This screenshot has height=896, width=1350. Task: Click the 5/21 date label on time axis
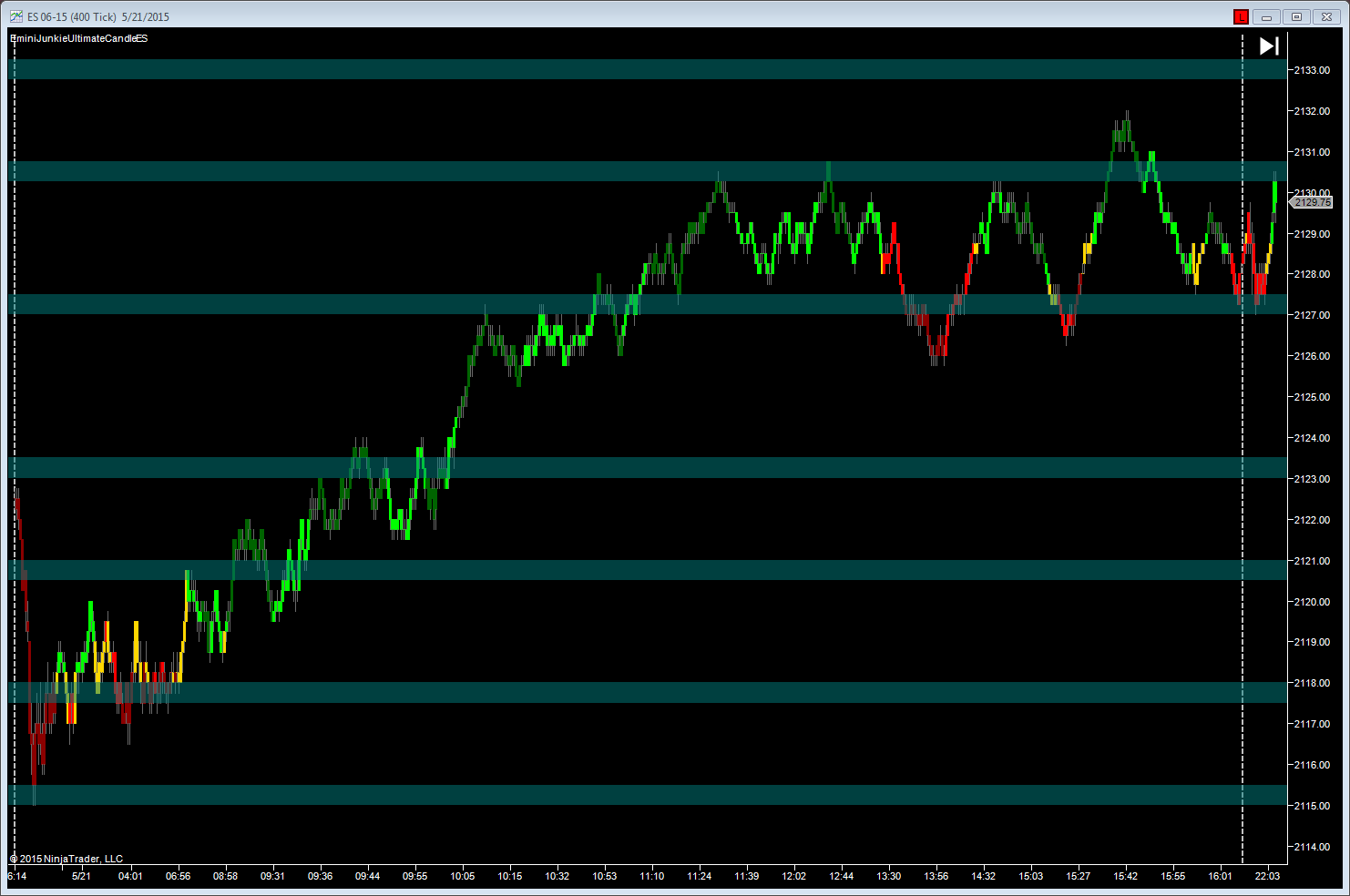[x=81, y=876]
